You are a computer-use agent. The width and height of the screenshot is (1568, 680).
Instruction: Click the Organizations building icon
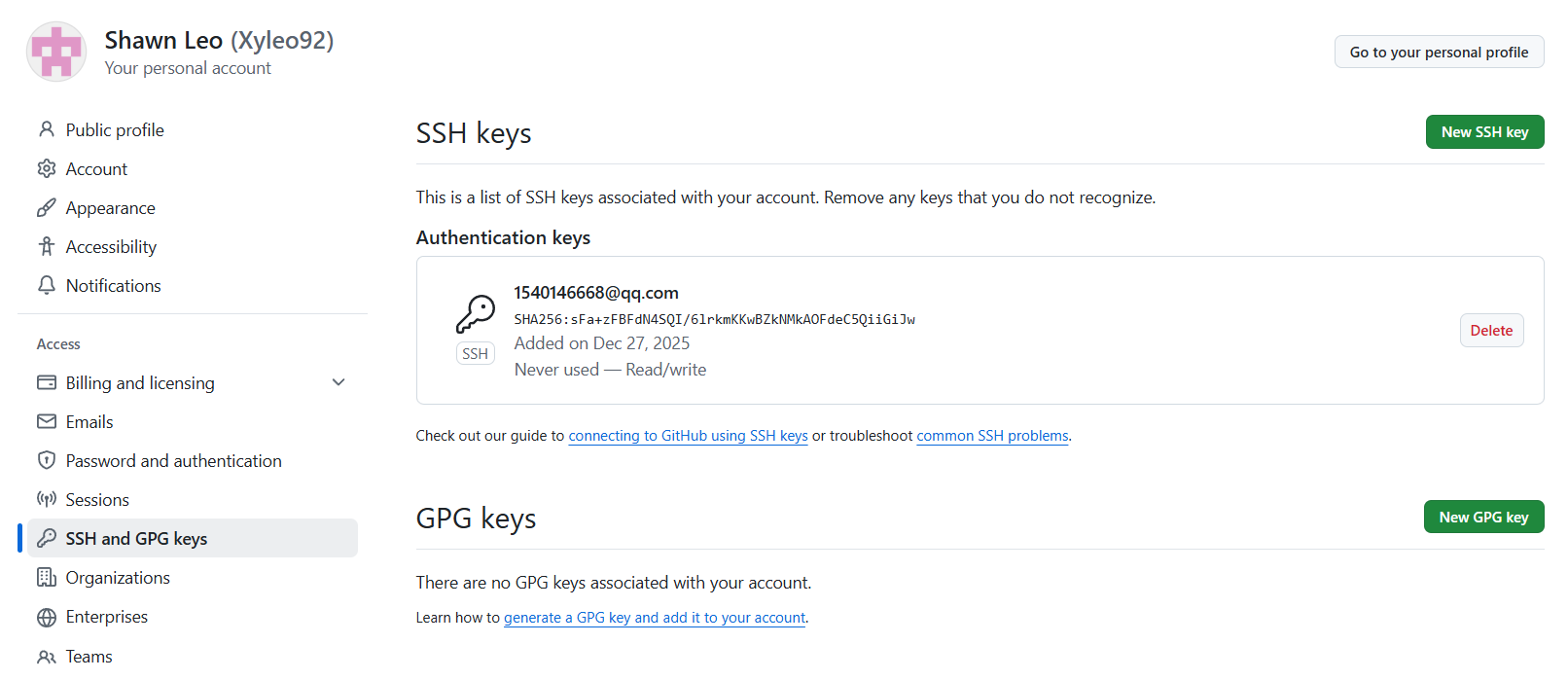tap(46, 577)
